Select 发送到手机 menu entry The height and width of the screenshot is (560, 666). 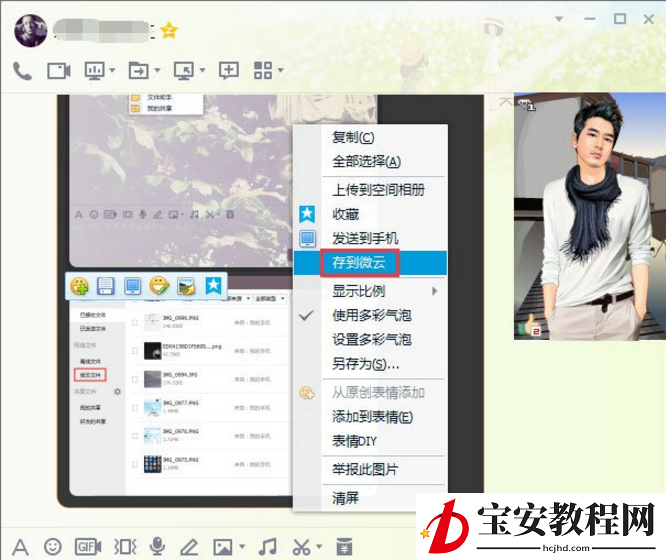pos(365,238)
